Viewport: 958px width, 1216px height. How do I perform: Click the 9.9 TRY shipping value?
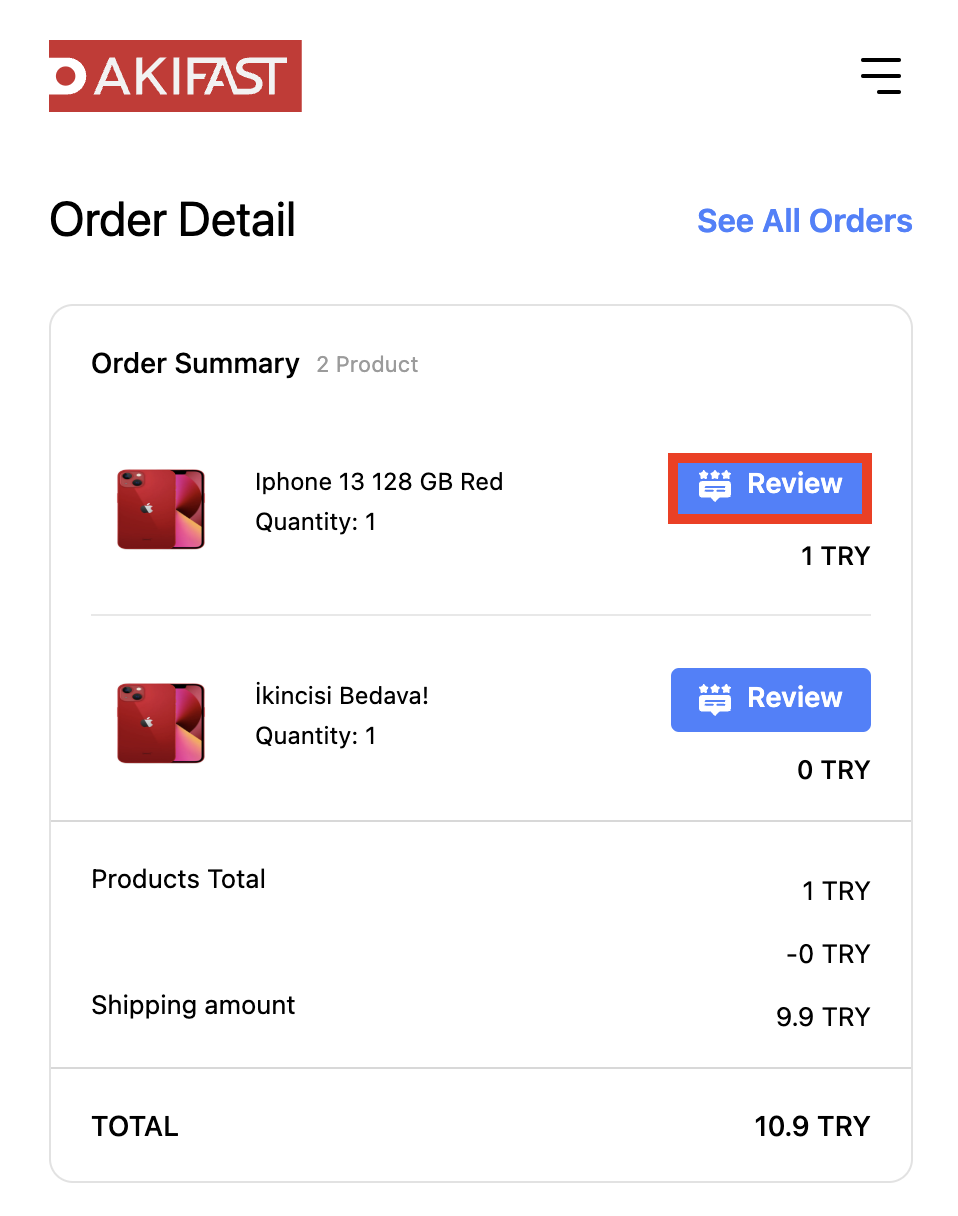click(x=822, y=1017)
